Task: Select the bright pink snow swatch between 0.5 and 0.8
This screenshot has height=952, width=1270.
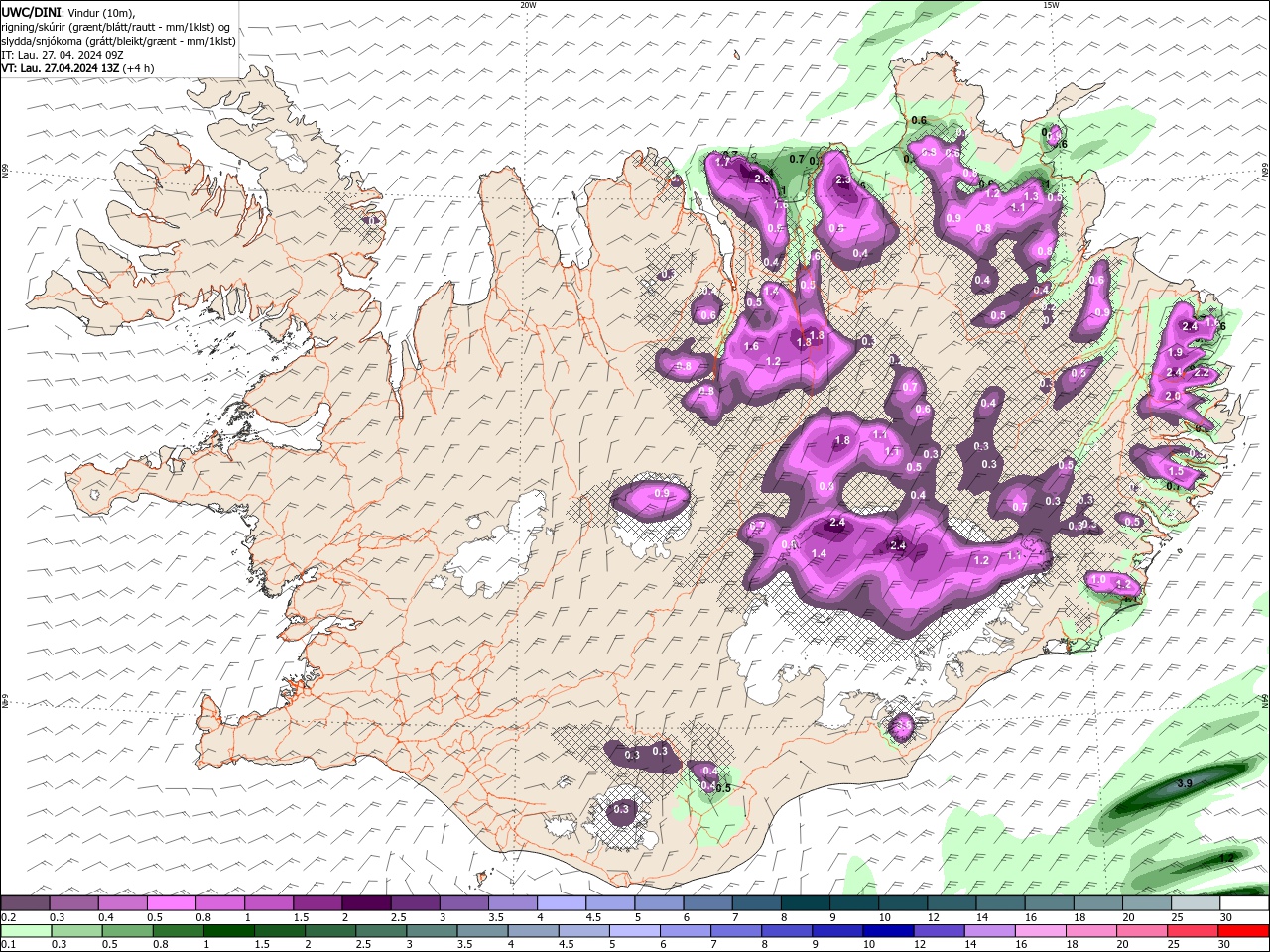Action: [x=172, y=903]
